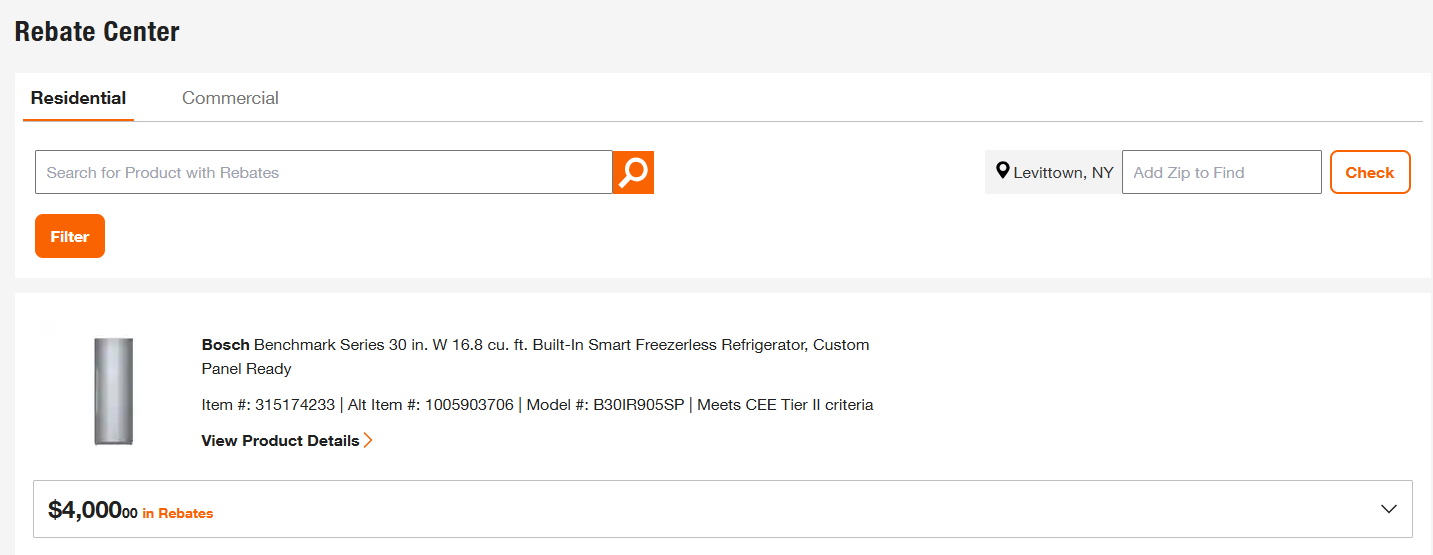Viewport: 1433px width, 555px height.
Task: Click the orange chevron beside View Product Details
Action: (x=368, y=441)
